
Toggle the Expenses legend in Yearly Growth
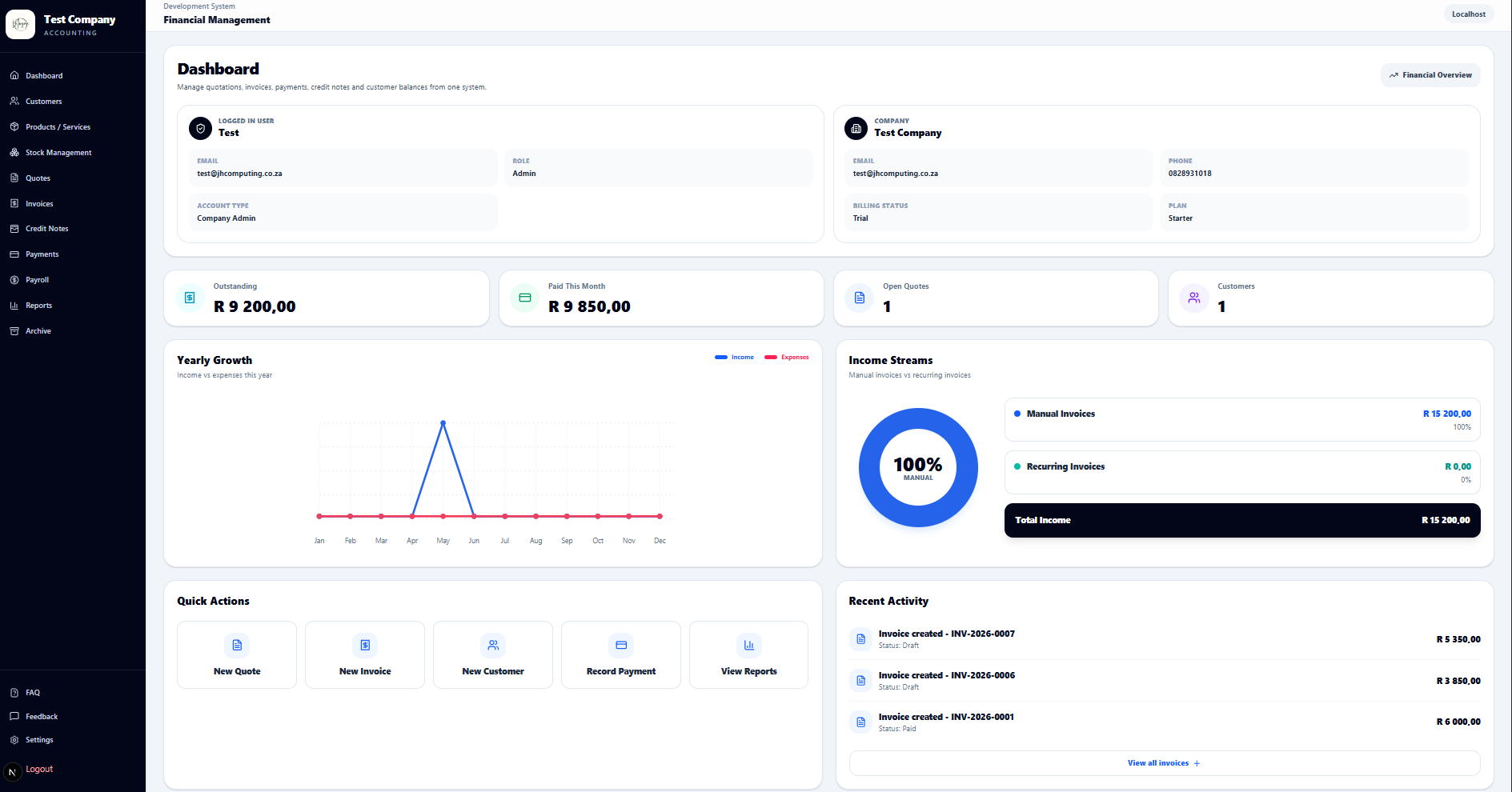click(x=786, y=358)
